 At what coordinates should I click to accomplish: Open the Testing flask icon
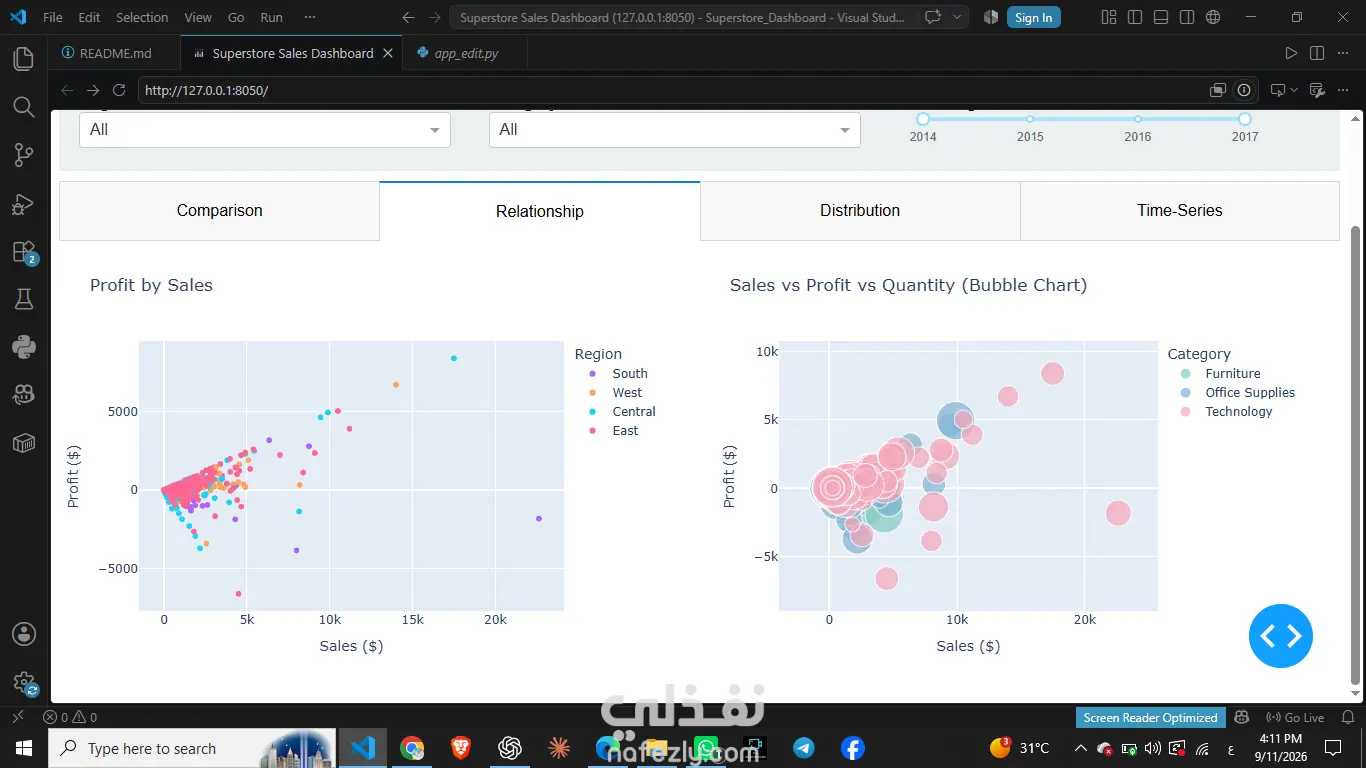24,299
